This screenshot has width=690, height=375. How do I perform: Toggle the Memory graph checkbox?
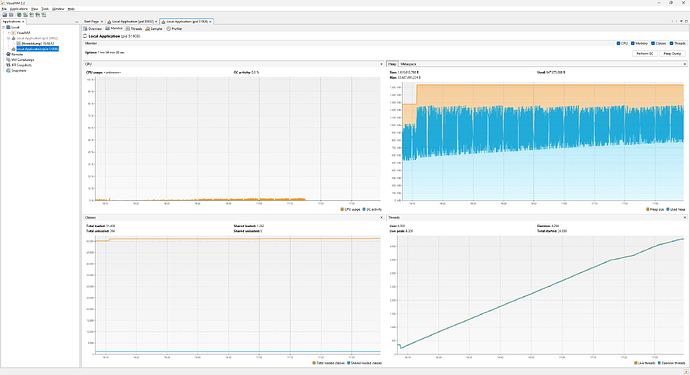(633, 44)
